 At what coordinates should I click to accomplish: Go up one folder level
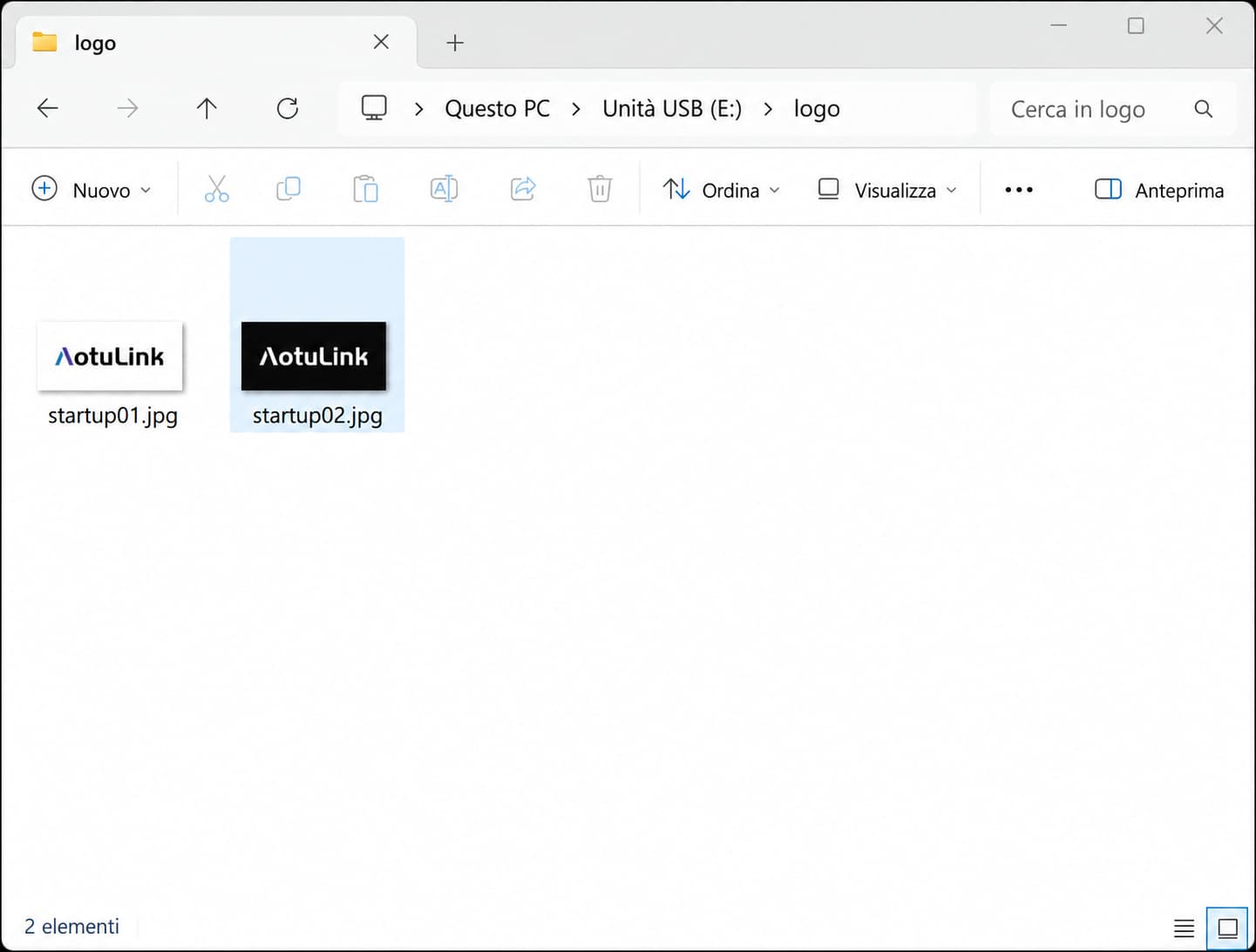click(207, 108)
